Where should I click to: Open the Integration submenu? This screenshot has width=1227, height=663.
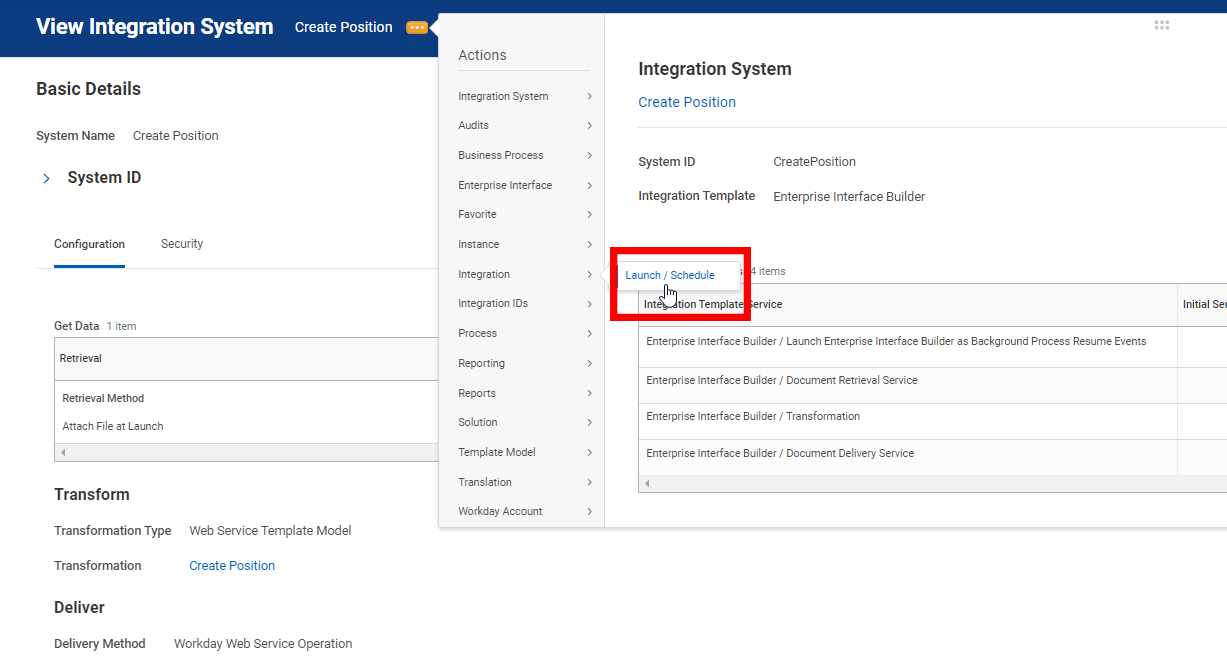tap(525, 275)
